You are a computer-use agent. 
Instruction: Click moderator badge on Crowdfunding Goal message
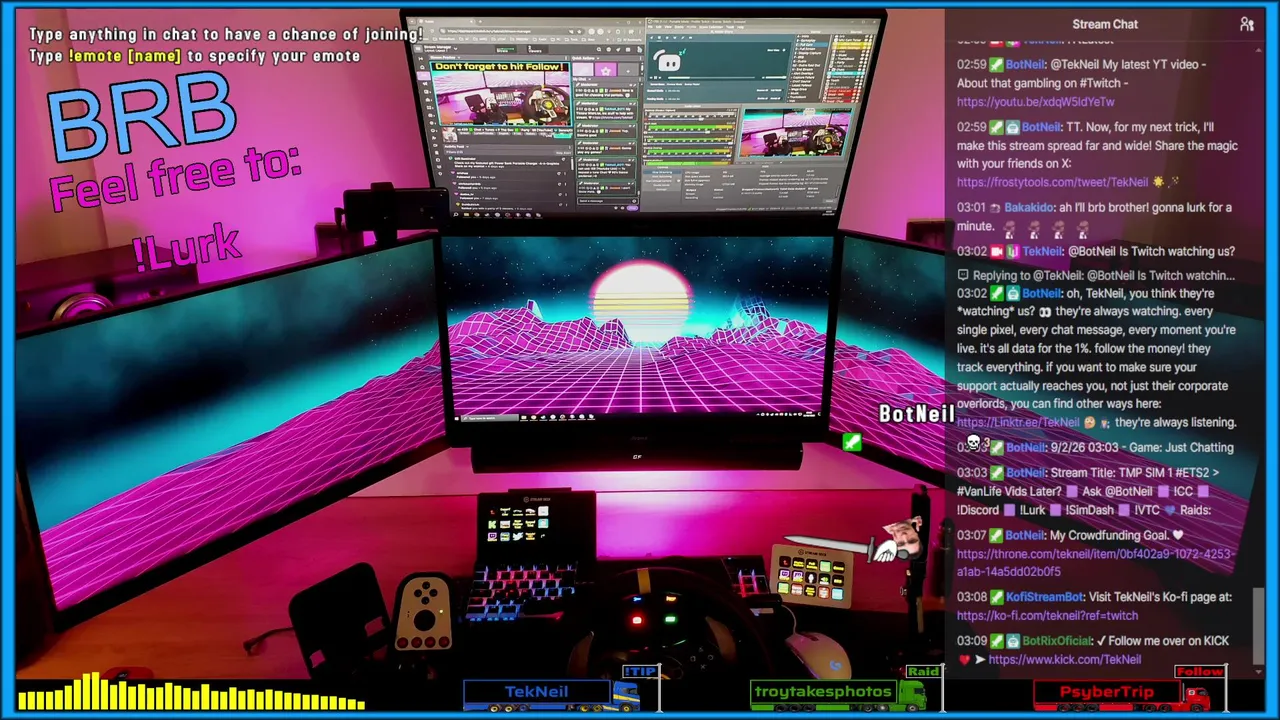tap(997, 536)
